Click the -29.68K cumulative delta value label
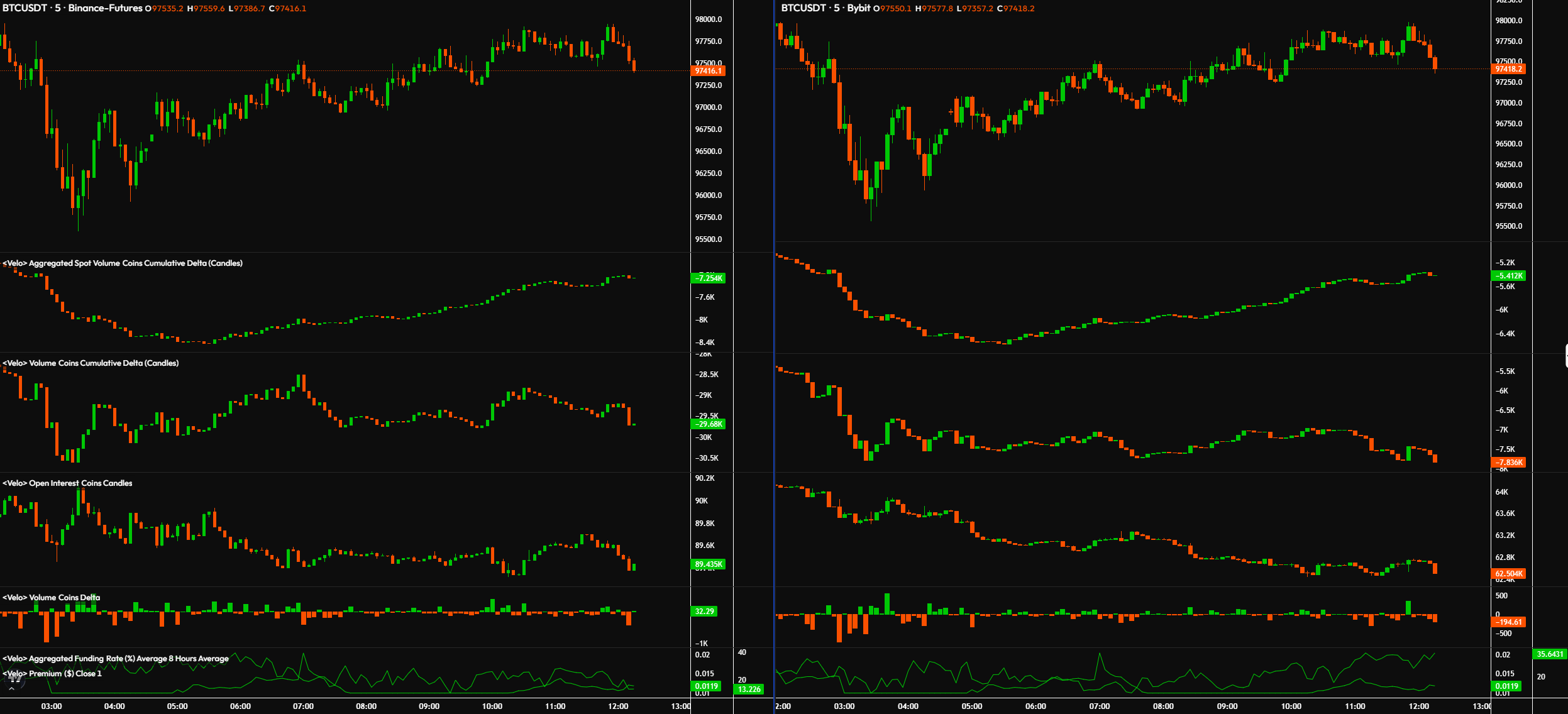This screenshot has width=1568, height=714. coord(709,424)
